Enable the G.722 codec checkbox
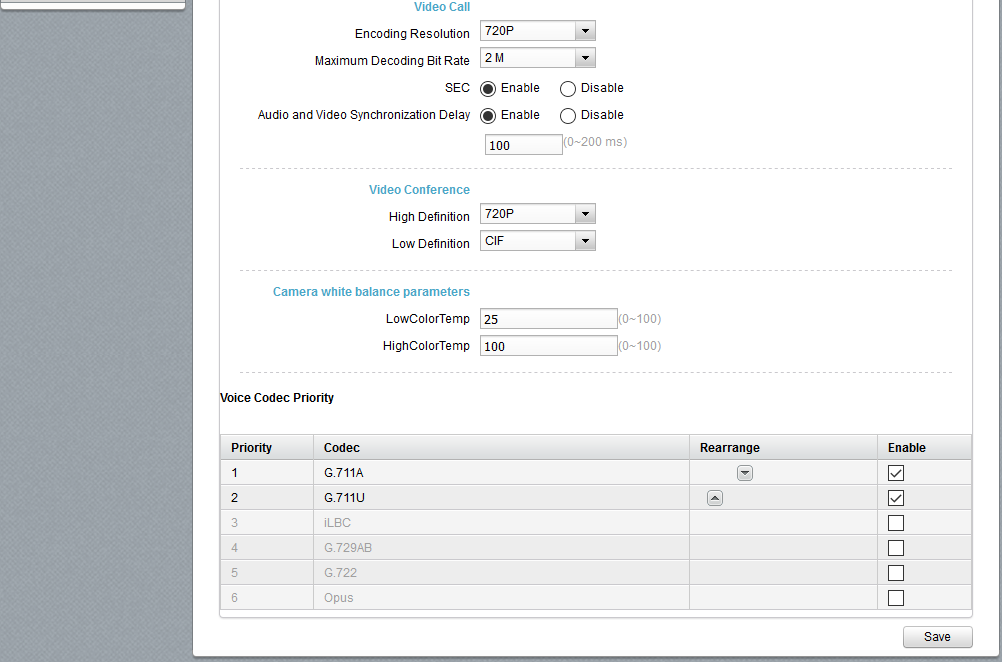The height and width of the screenshot is (662, 1002). point(895,573)
